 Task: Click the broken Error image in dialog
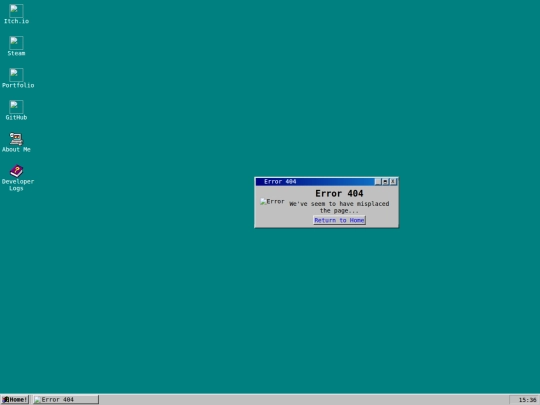272,201
